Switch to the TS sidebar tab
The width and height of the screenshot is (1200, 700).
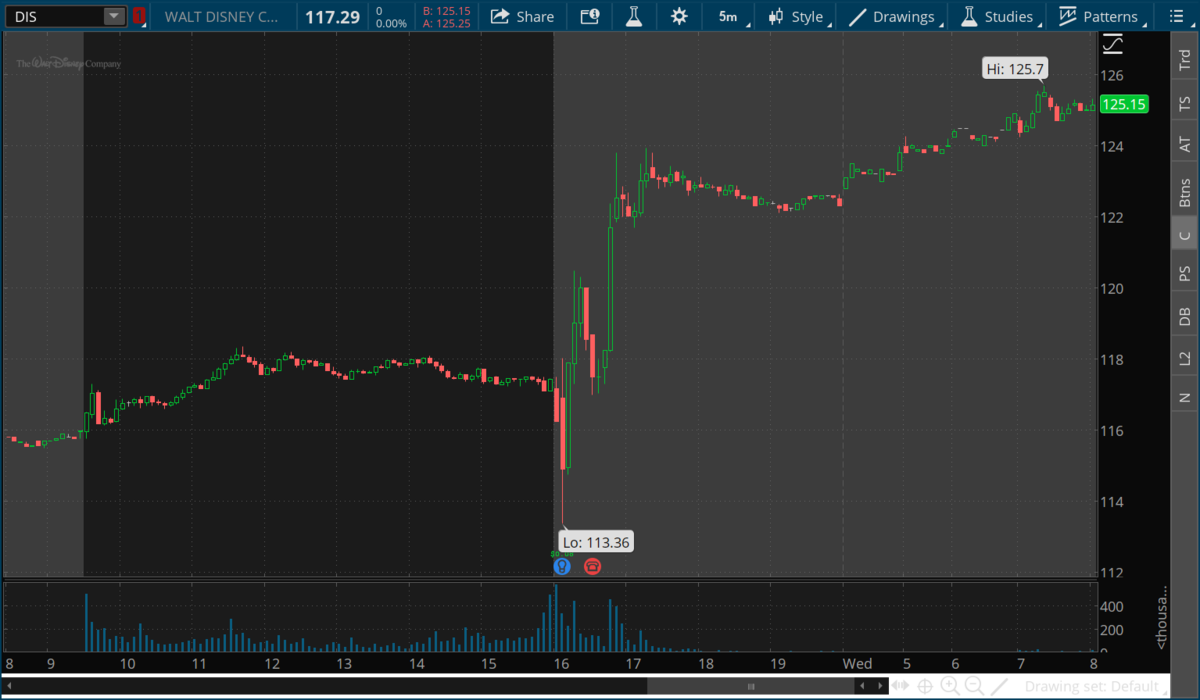[x=1185, y=104]
